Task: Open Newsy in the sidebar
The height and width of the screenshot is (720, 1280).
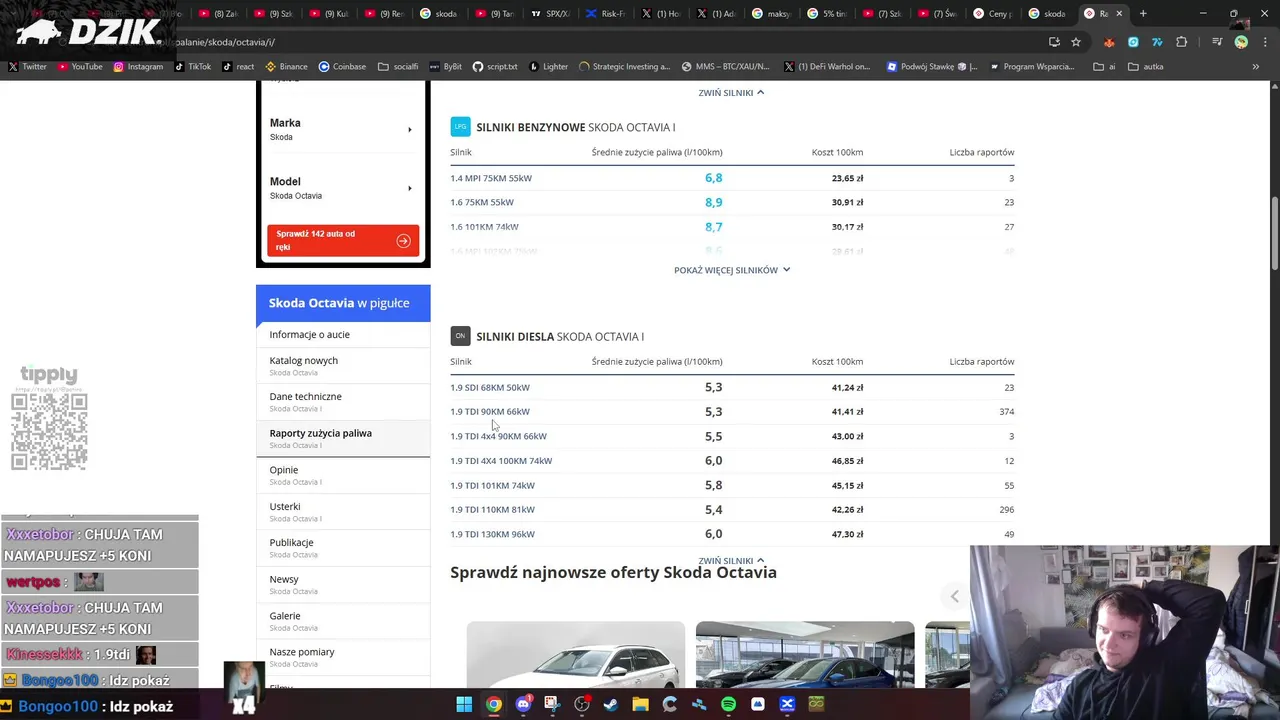Action: tap(342, 584)
